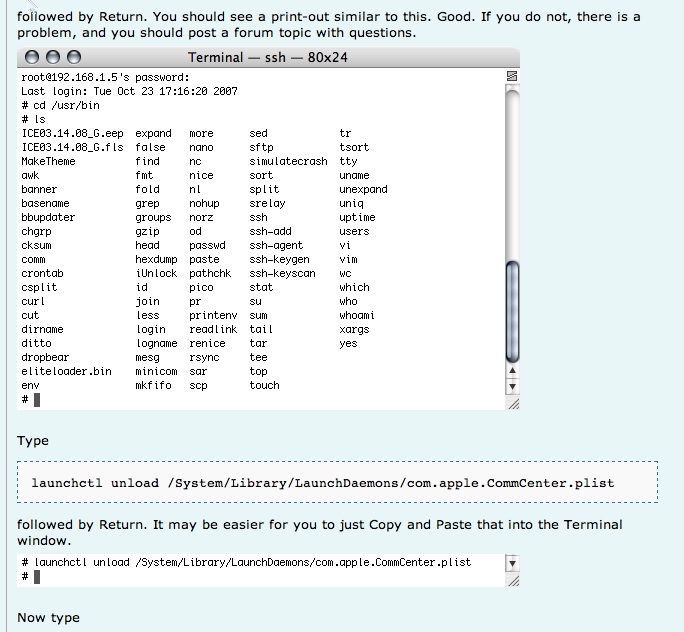Click 'iUnlock' in the ls listing
The image size is (684, 632).
pos(156,273)
